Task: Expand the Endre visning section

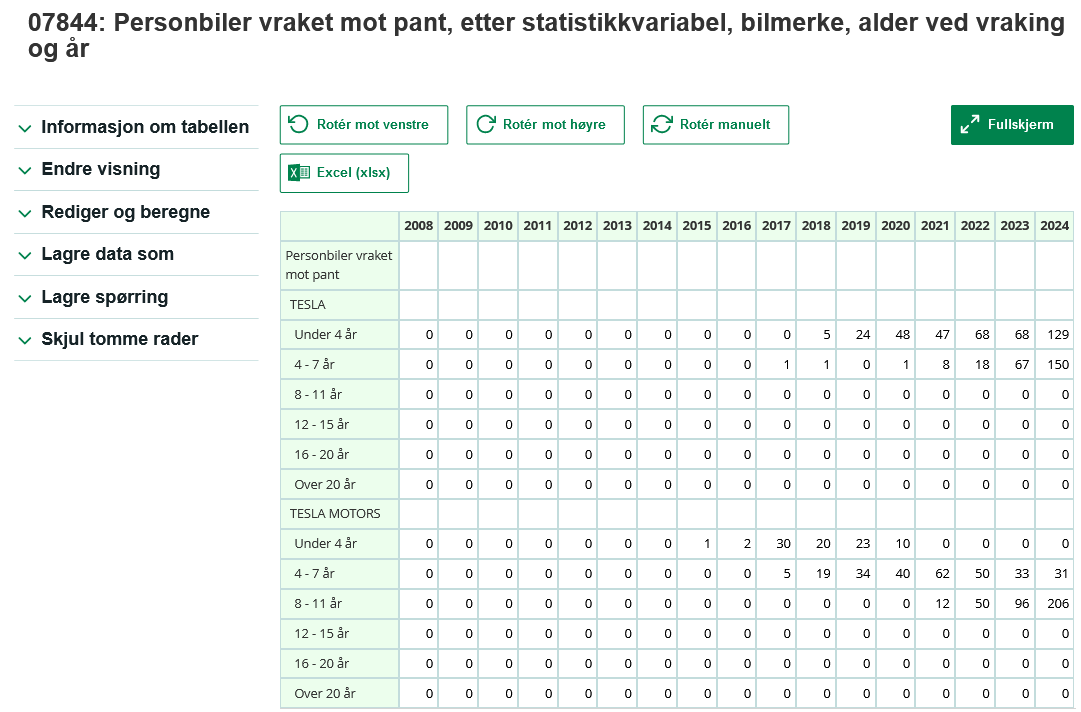Action: 99,169
